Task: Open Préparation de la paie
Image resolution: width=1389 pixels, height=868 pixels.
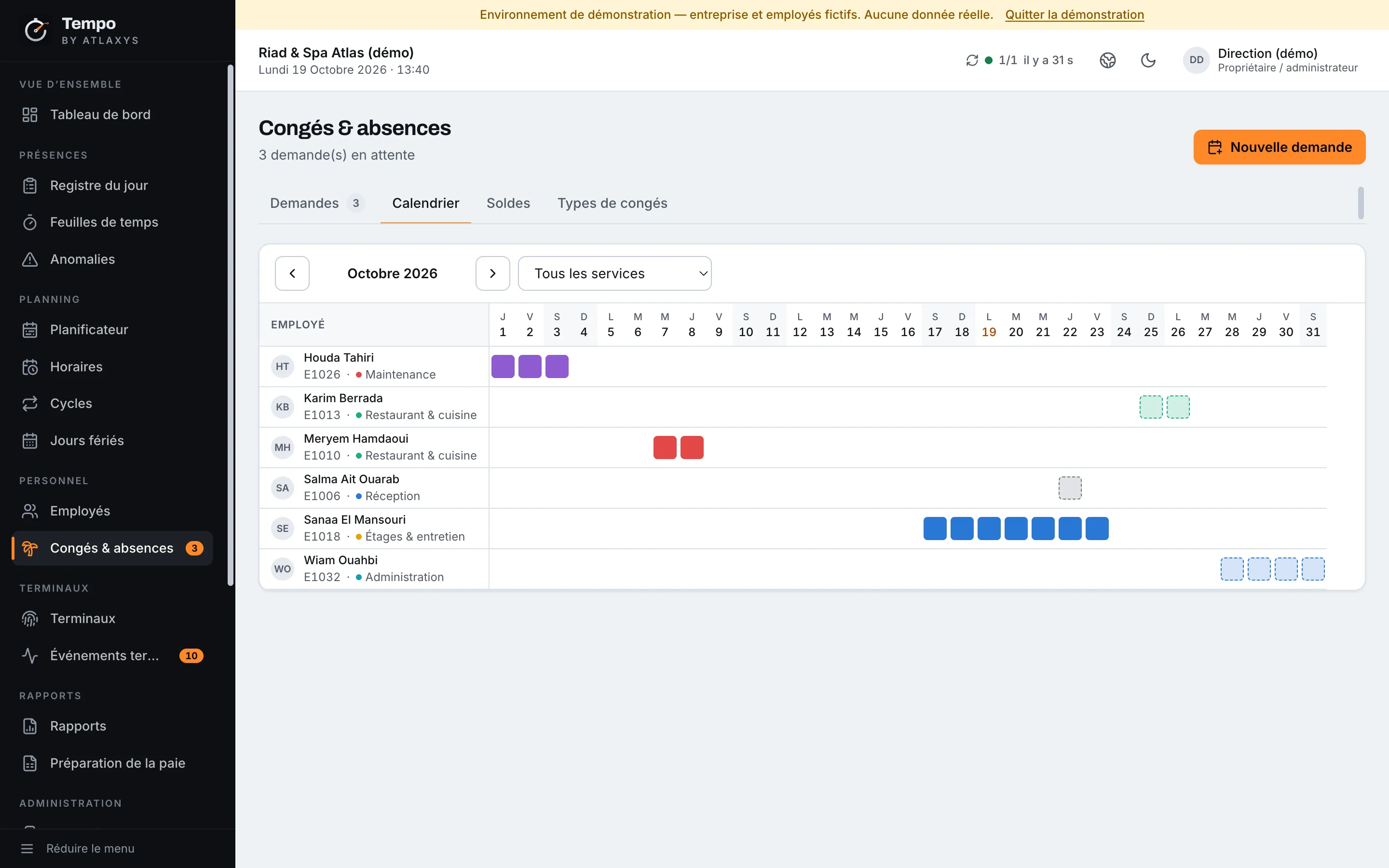Action: pos(112,763)
